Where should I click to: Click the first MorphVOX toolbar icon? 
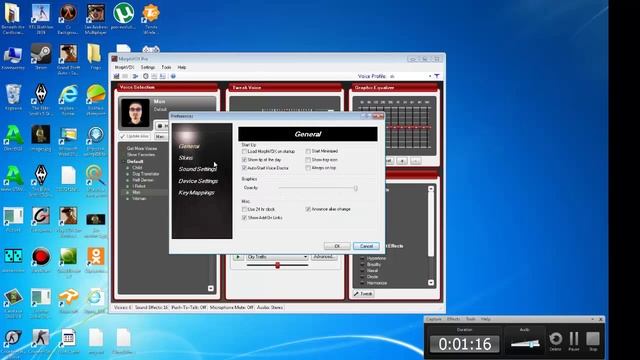116,76
